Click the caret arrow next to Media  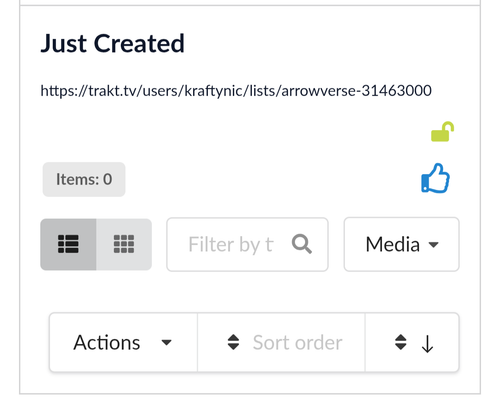[x=433, y=245]
